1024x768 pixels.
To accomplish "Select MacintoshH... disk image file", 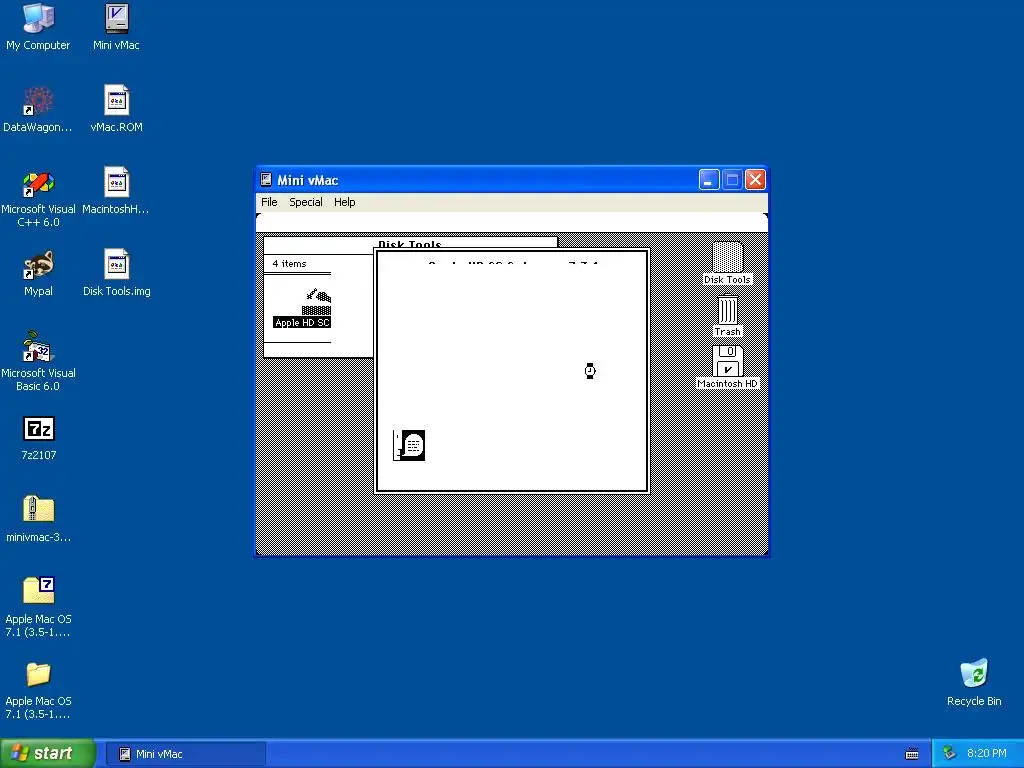I will click(116, 191).
